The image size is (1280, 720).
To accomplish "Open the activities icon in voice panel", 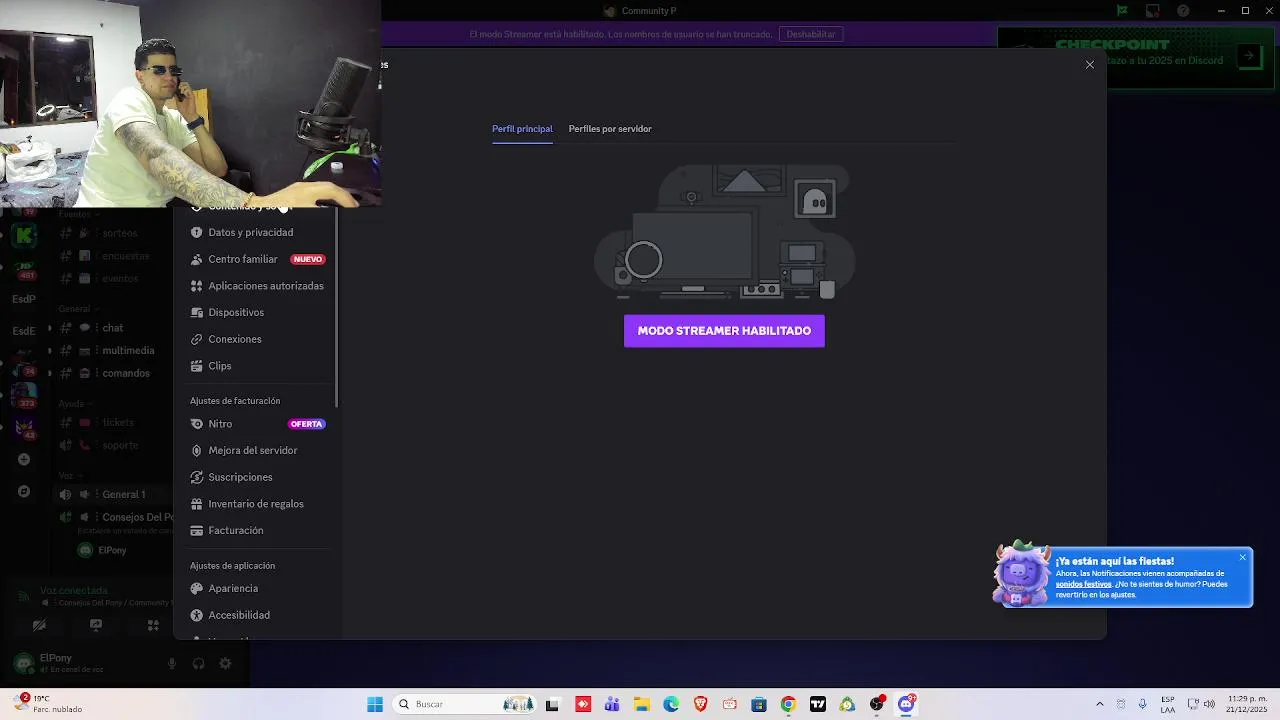I will click(x=153, y=626).
